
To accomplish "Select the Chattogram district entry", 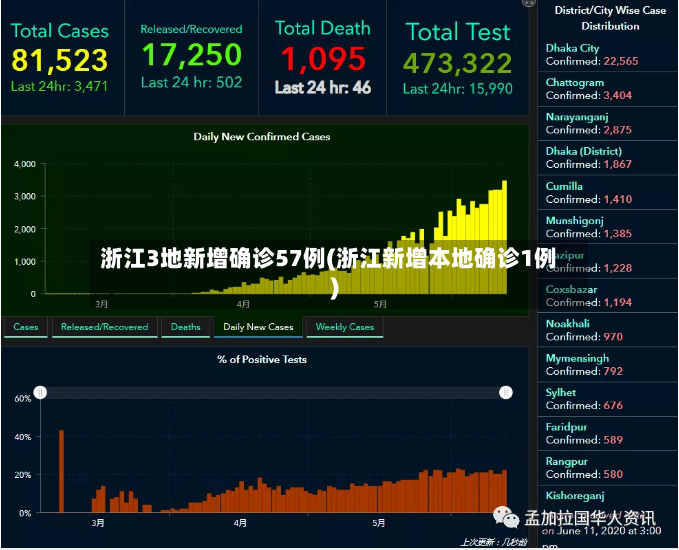I will 608,89.
